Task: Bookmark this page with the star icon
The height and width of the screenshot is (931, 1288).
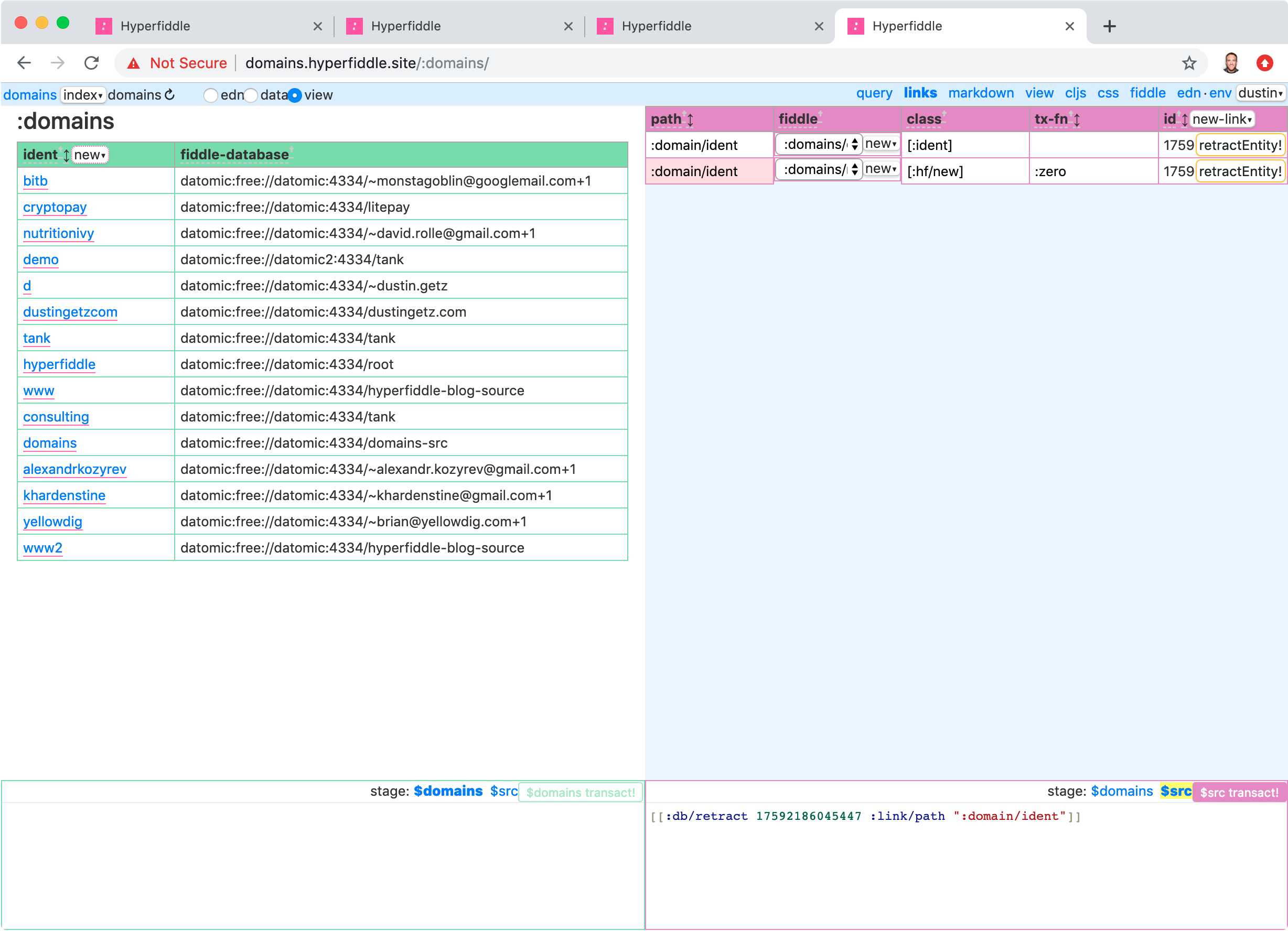Action: [x=1188, y=63]
